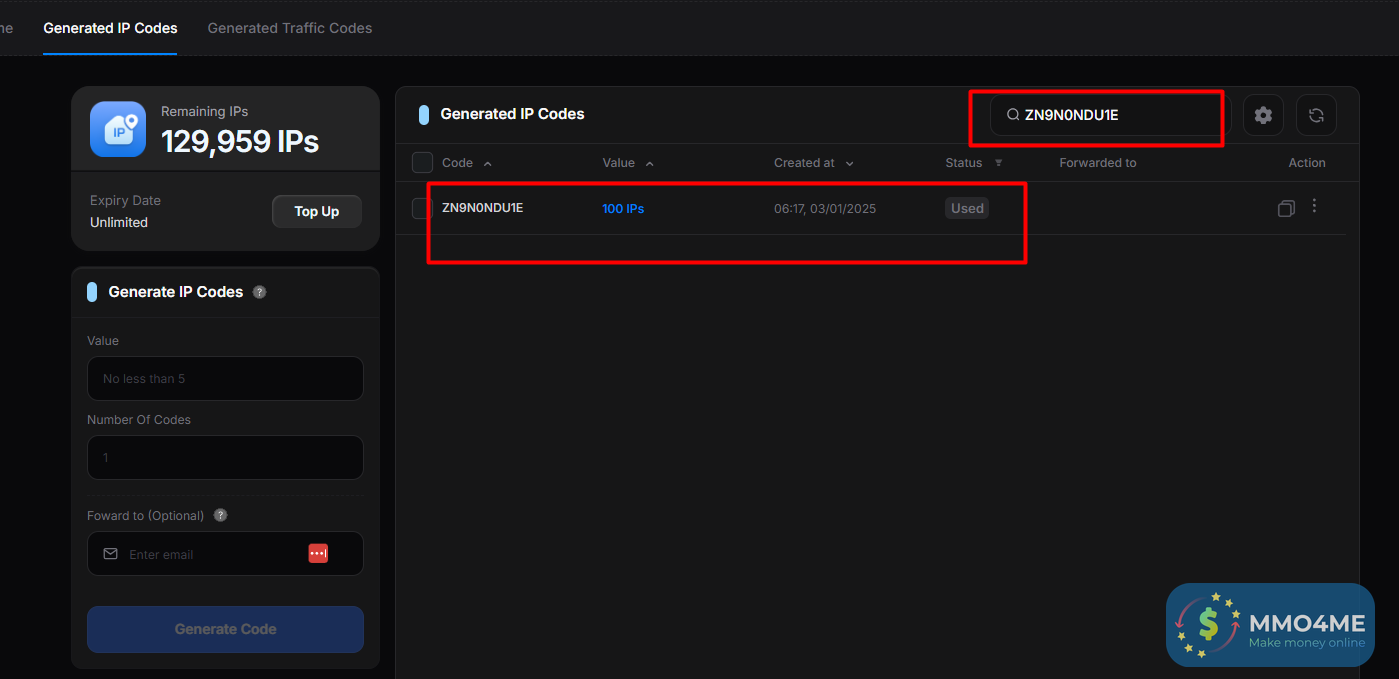Viewport: 1399px width, 679px height.
Task: Click the search magnifier icon
Action: 1013,115
